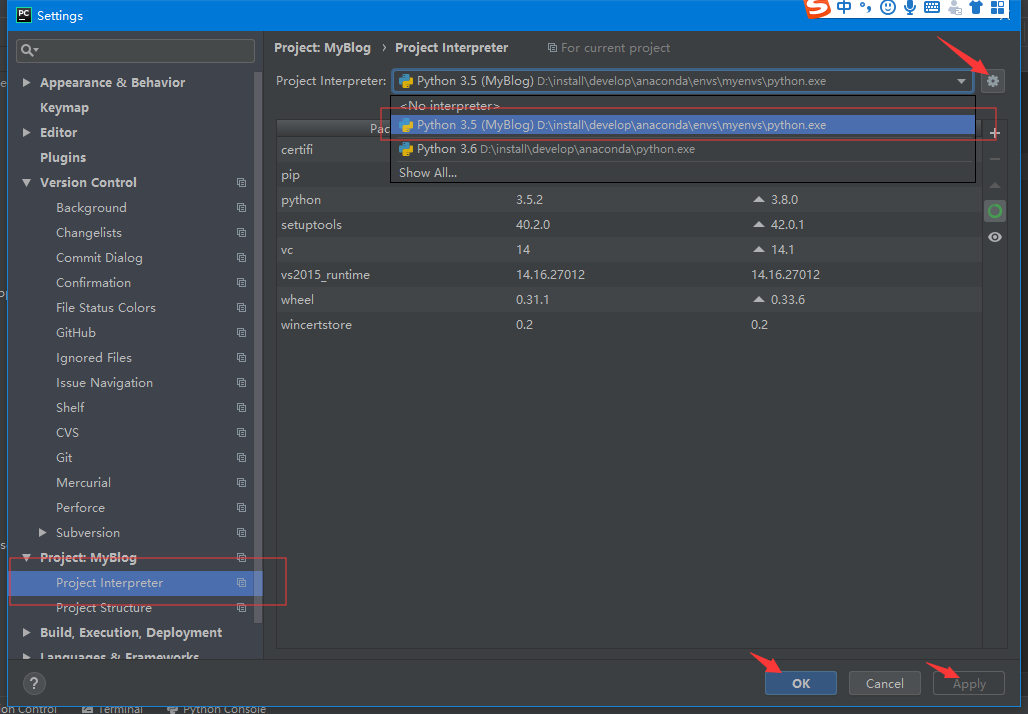This screenshot has width=1028, height=714.
Task: Click the Sogou input method S logo
Action: pyautogui.click(x=818, y=8)
